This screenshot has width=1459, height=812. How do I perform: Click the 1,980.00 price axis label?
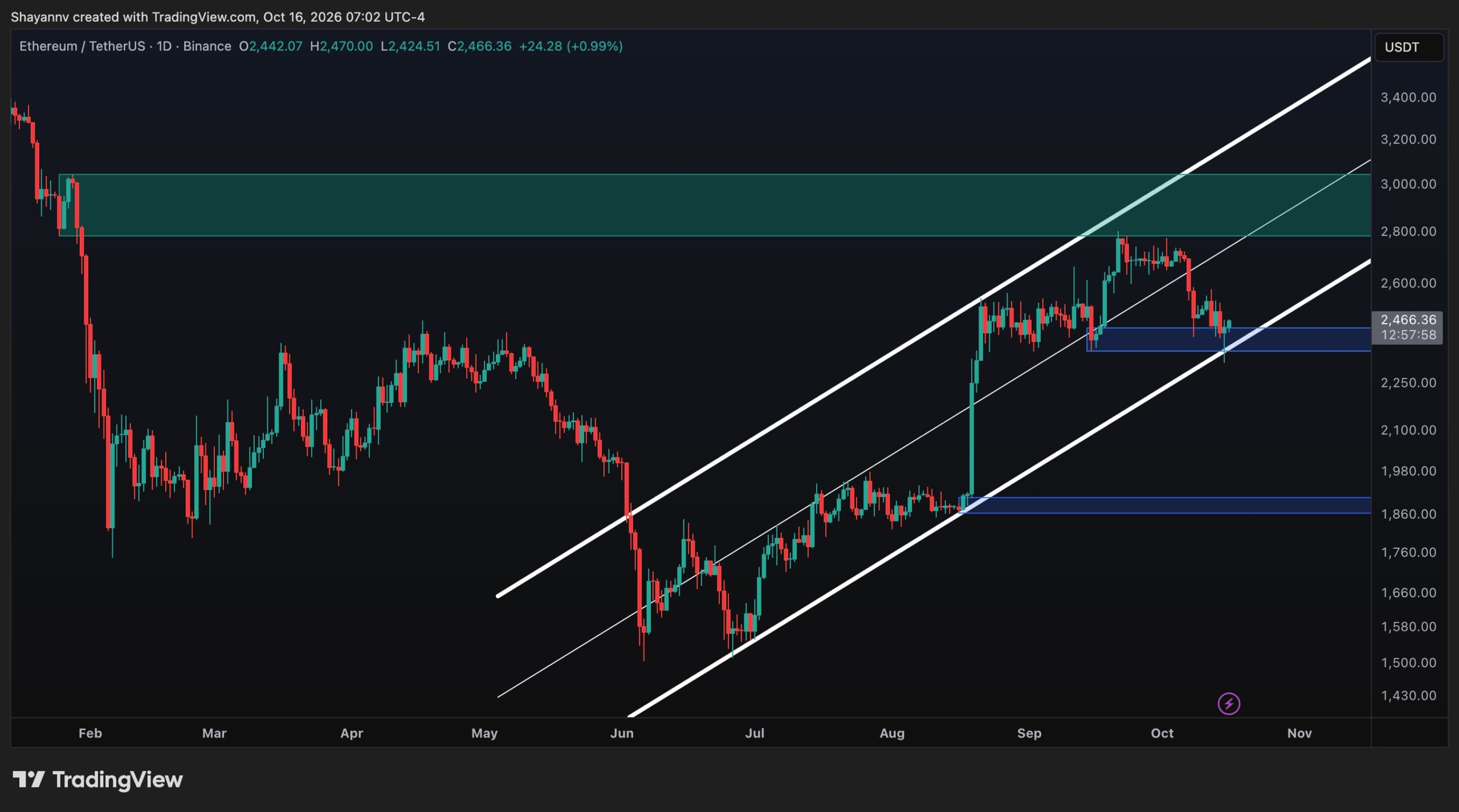click(x=1408, y=471)
